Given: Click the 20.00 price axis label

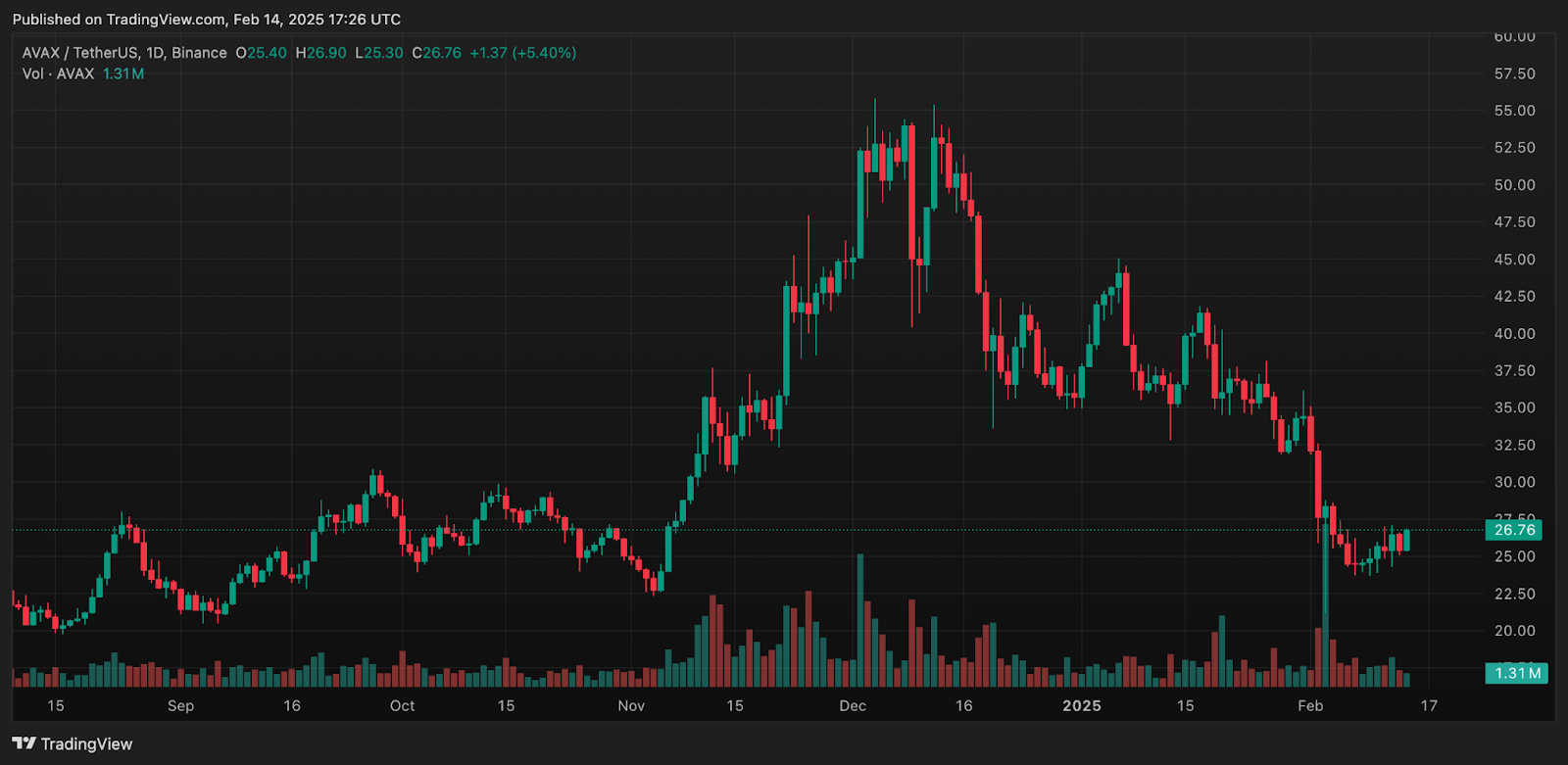Looking at the screenshot, I should [x=1514, y=631].
